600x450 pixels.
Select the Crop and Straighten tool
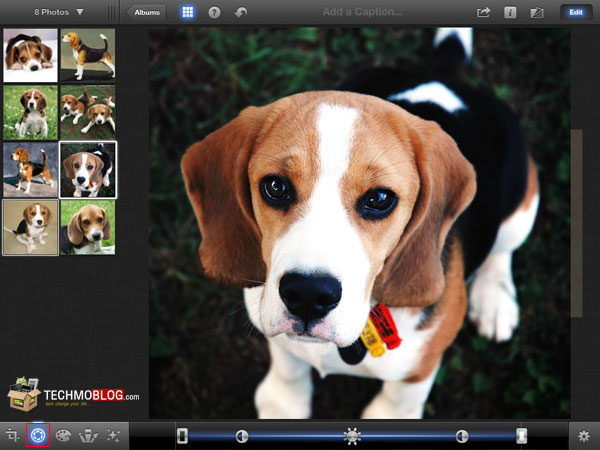coord(13,435)
